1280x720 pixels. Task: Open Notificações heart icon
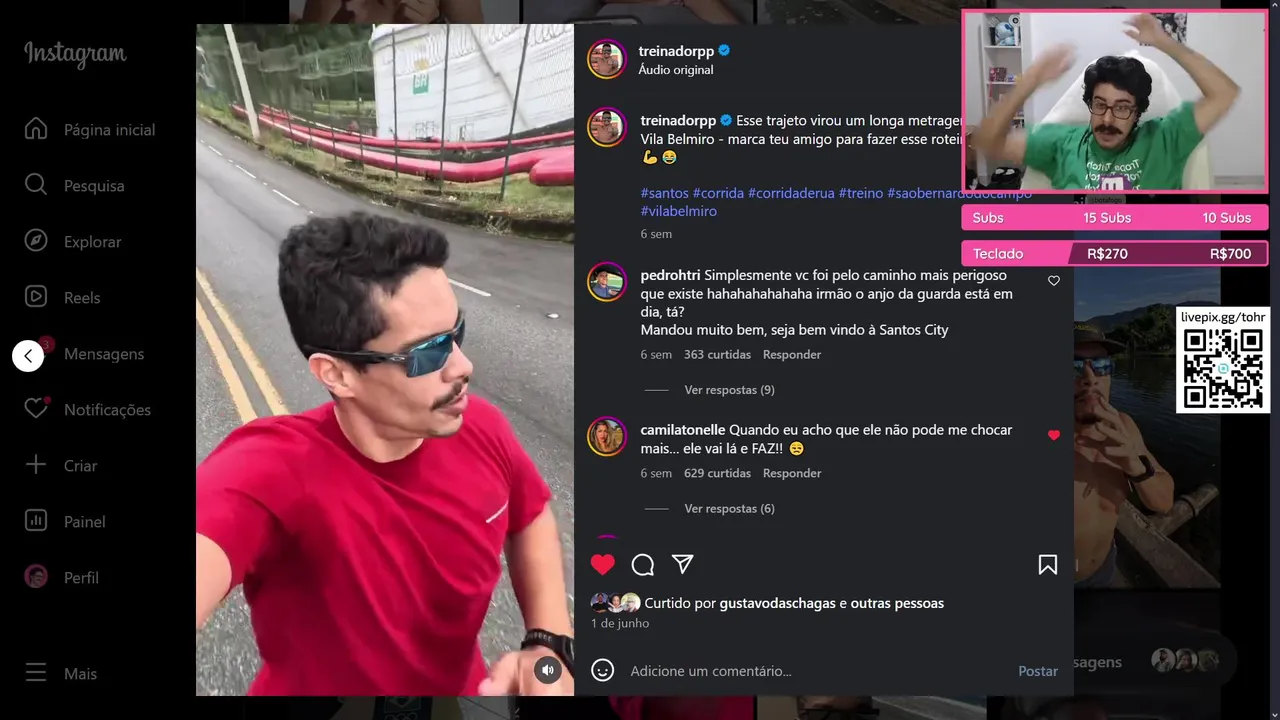tap(36, 409)
